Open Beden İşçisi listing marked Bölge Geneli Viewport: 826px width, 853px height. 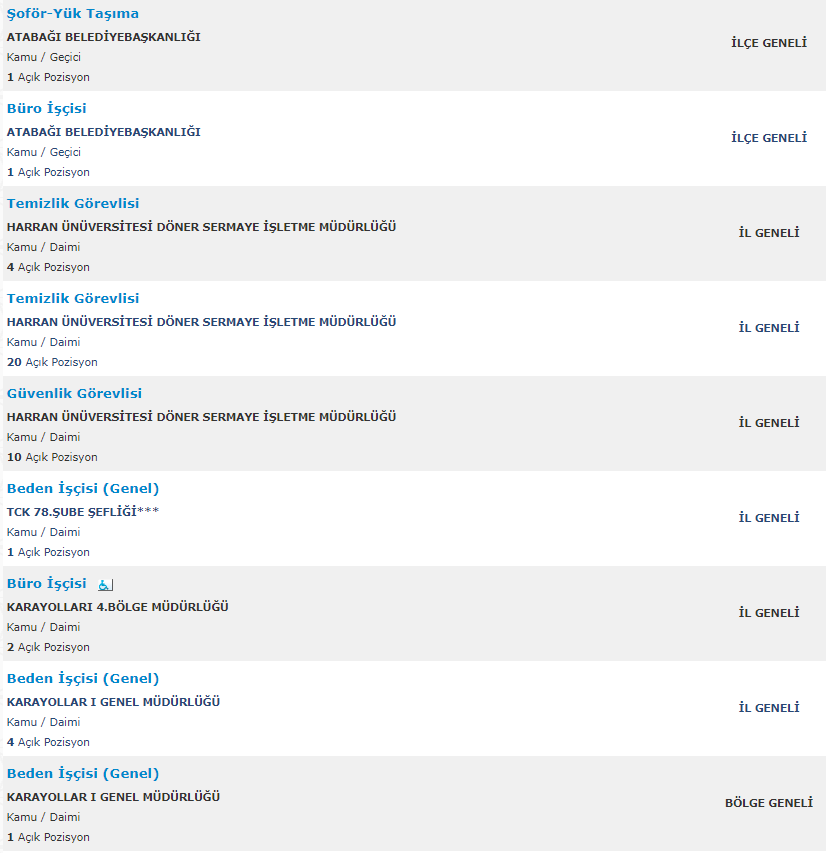[x=83, y=774]
